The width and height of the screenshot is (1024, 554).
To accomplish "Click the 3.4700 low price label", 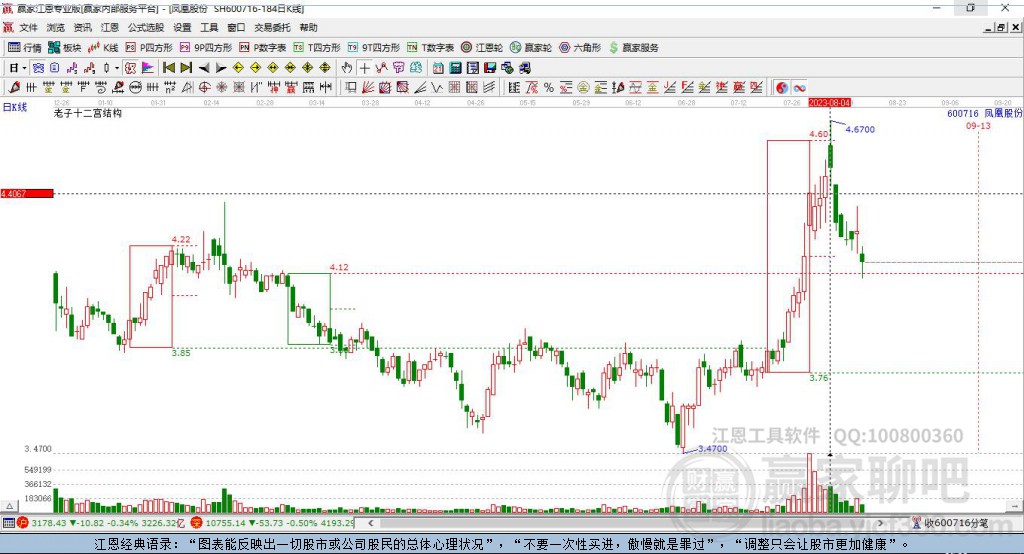I will [x=712, y=448].
